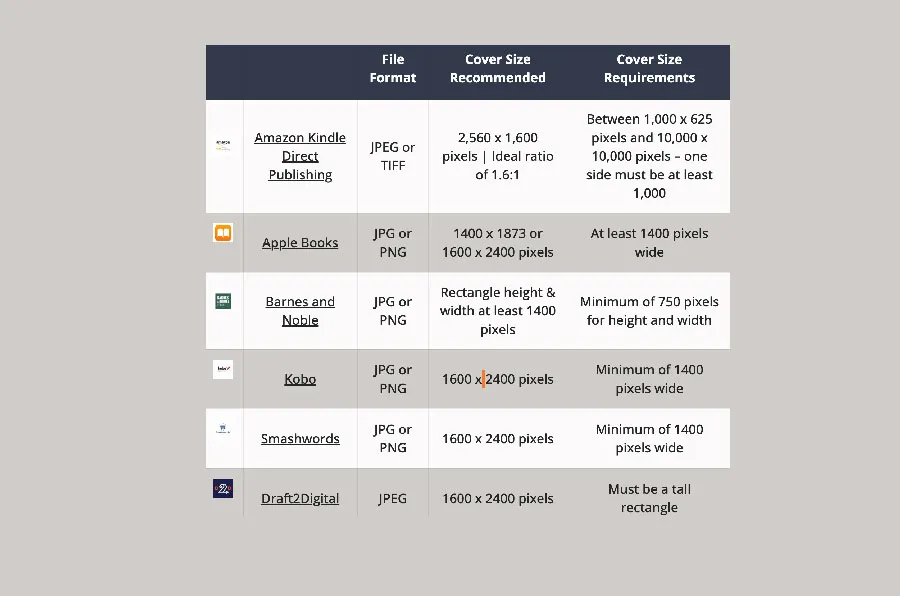
Task: Click the File Format column header
Action: point(393,68)
